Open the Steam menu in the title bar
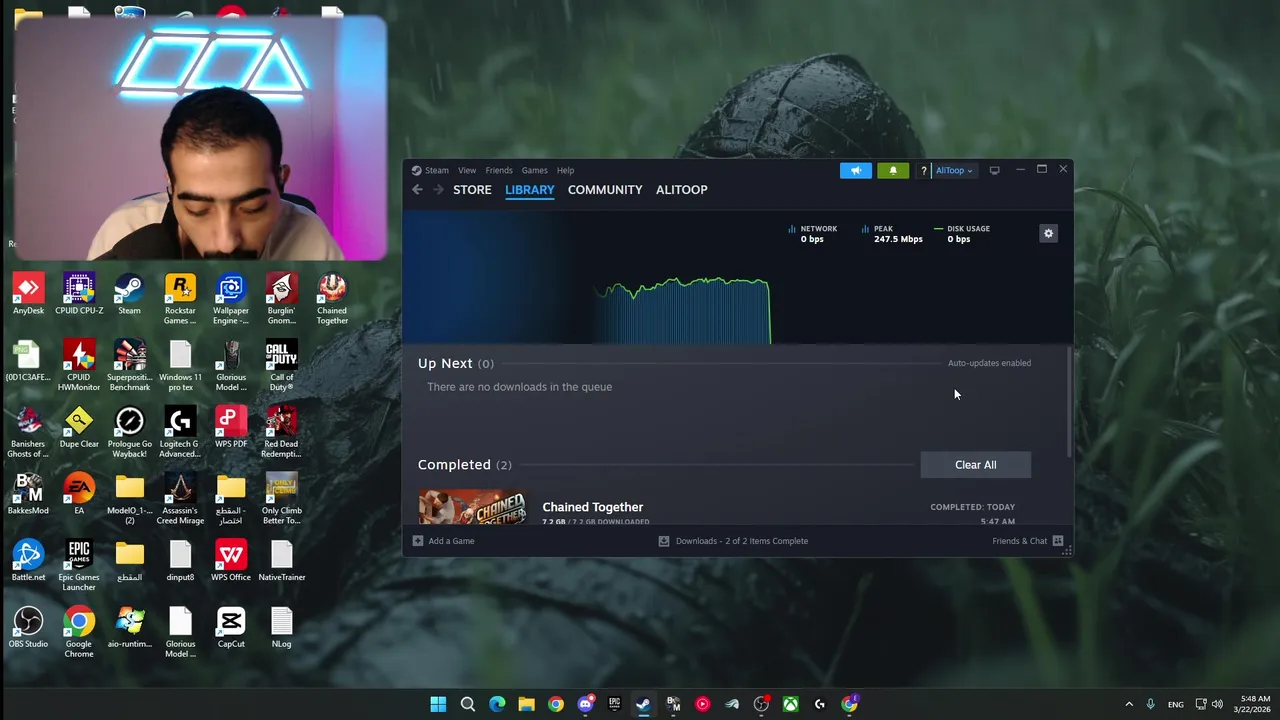This screenshot has height=720, width=1280. click(x=430, y=170)
